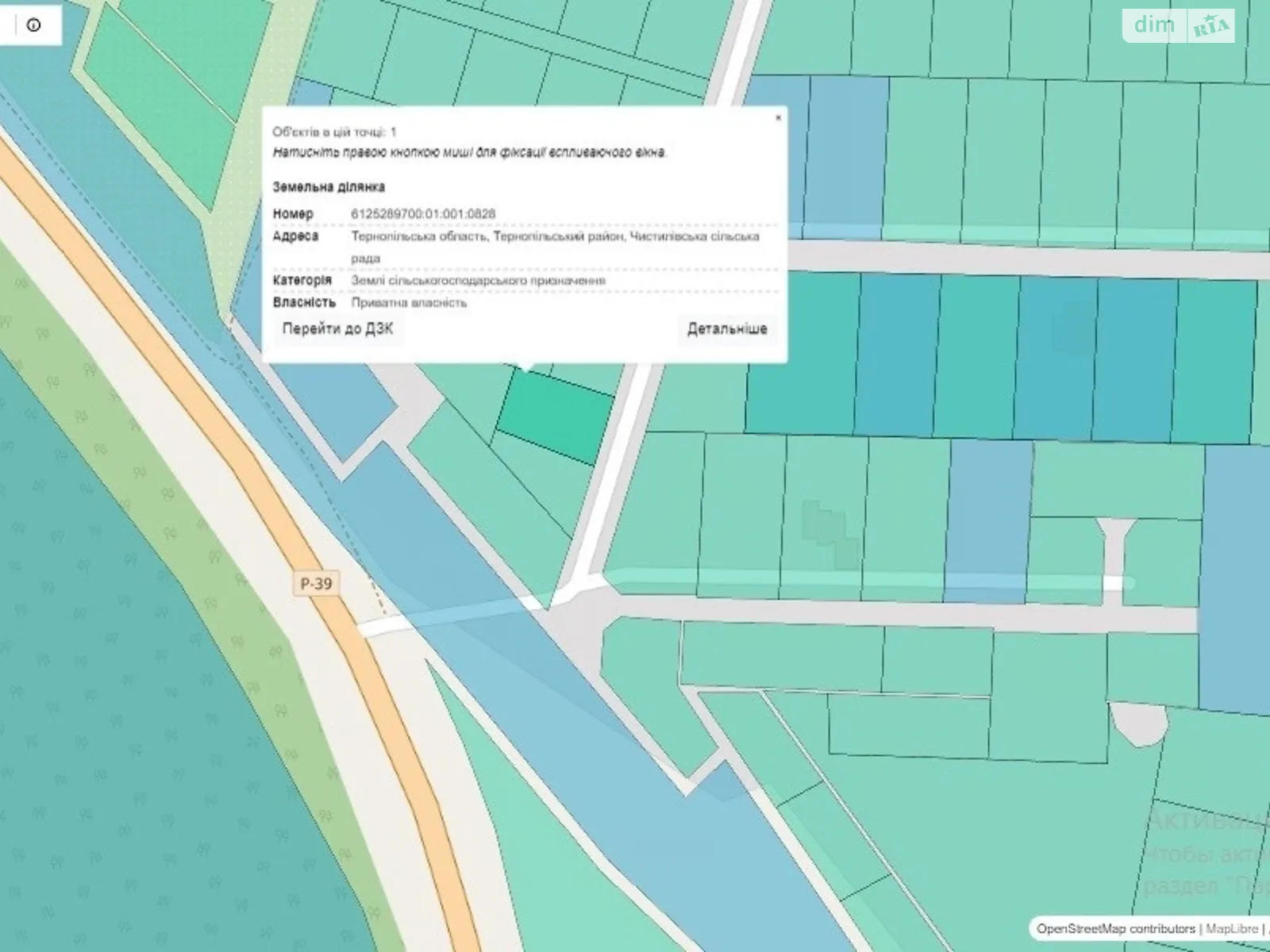
Task: Click the land category value text
Action: coord(478,281)
